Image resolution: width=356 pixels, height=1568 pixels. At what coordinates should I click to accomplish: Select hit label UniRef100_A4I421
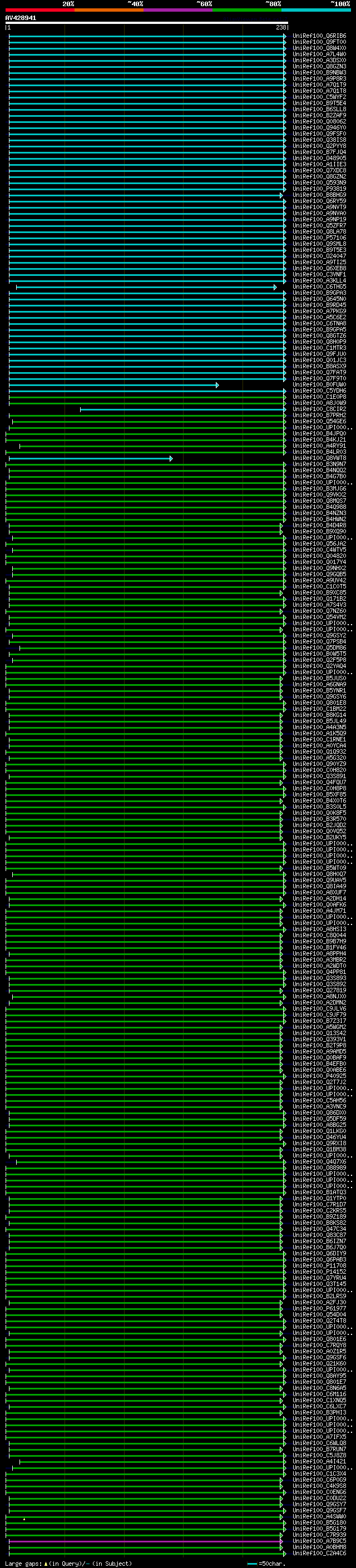(x=319, y=1461)
